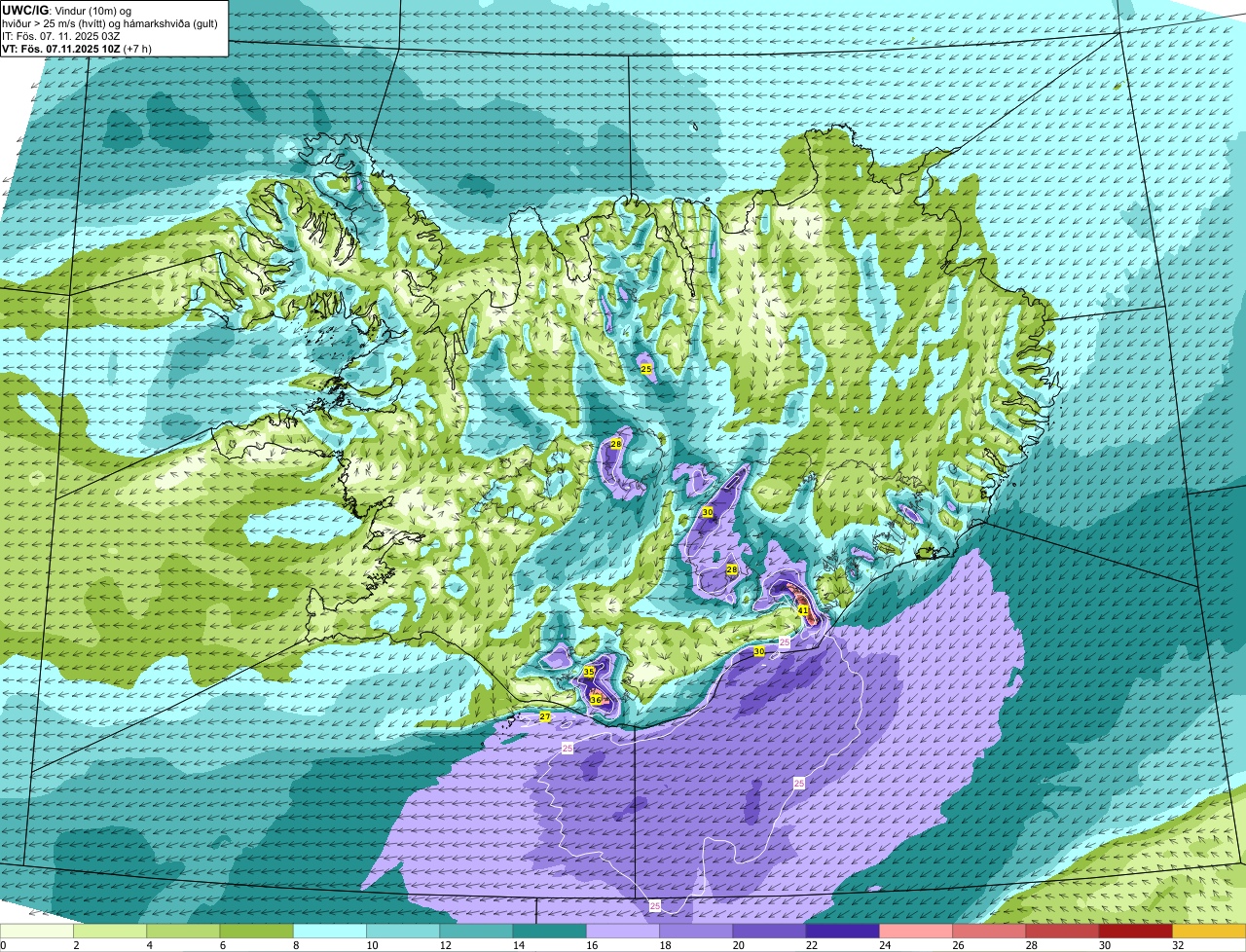Select the 12–14 m/s teal swatch
This screenshot has height=952, width=1246.
point(477,932)
